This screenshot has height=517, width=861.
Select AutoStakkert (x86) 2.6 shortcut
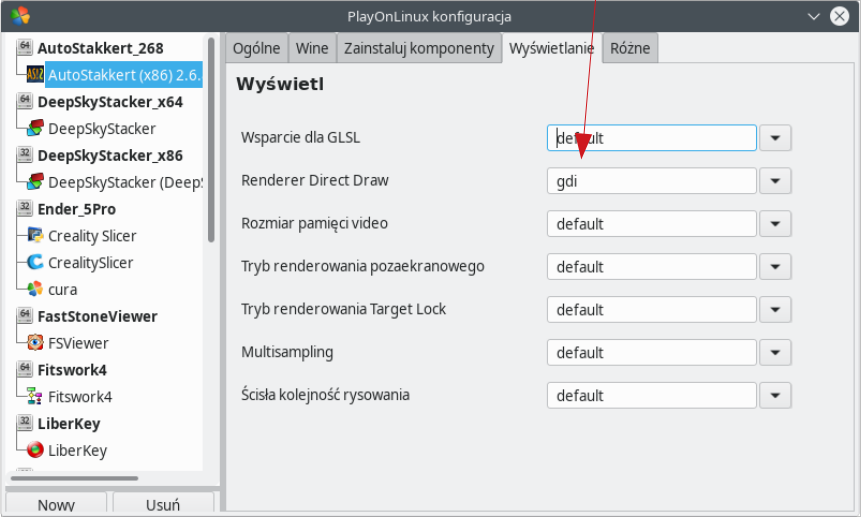coord(124,75)
